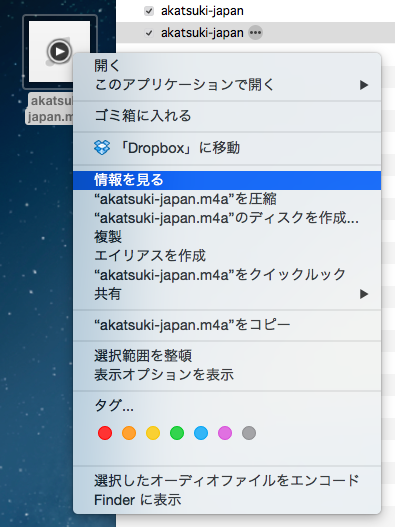Choose 表示オプションを表示 menu entry
The height and width of the screenshot is (527, 395).
(227, 375)
